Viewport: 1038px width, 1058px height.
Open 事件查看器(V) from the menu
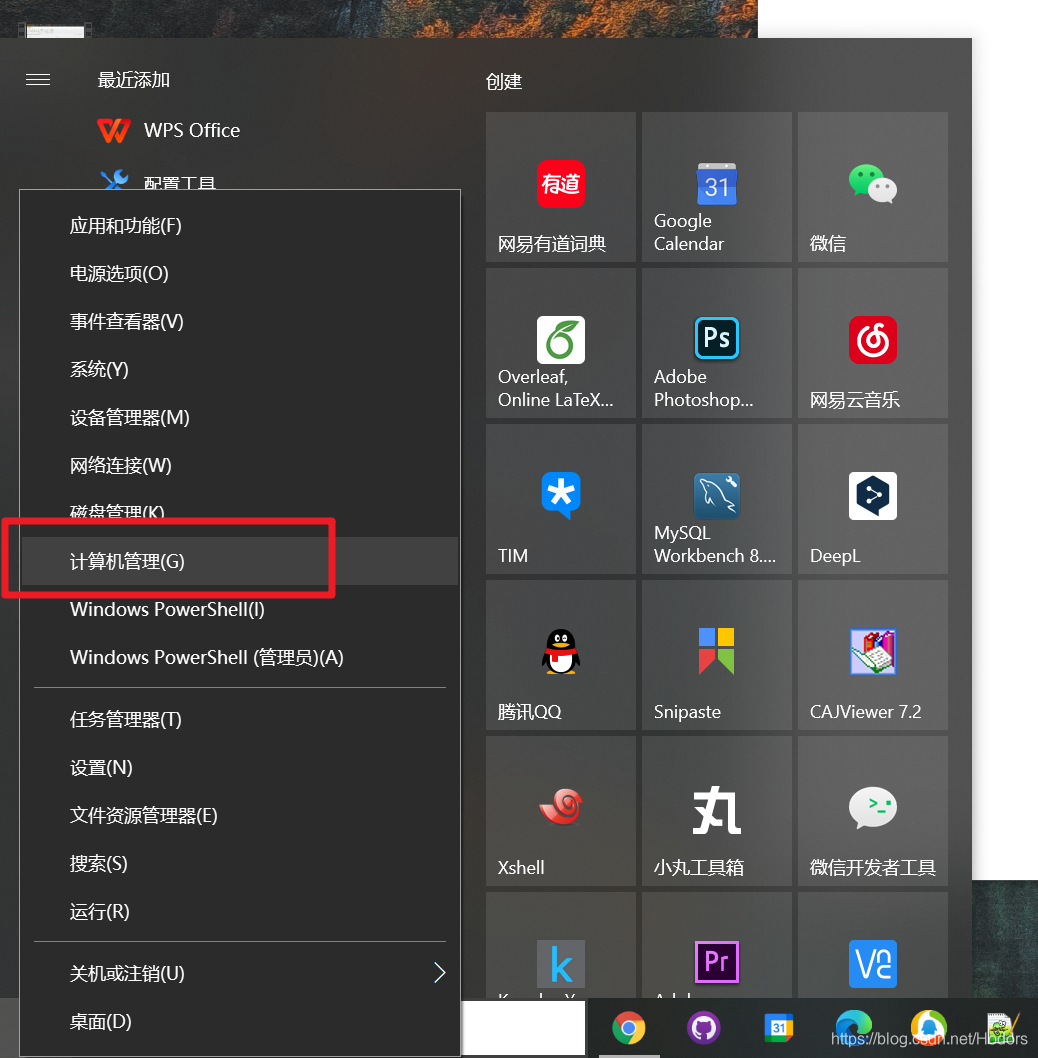click(x=240, y=321)
